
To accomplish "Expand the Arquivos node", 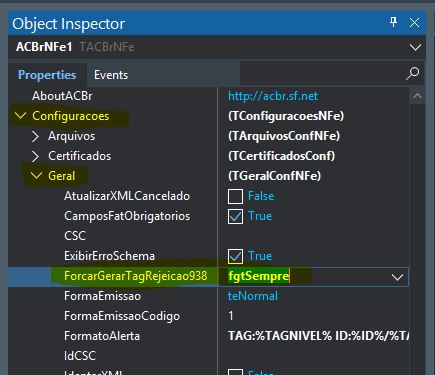I will (35, 136).
